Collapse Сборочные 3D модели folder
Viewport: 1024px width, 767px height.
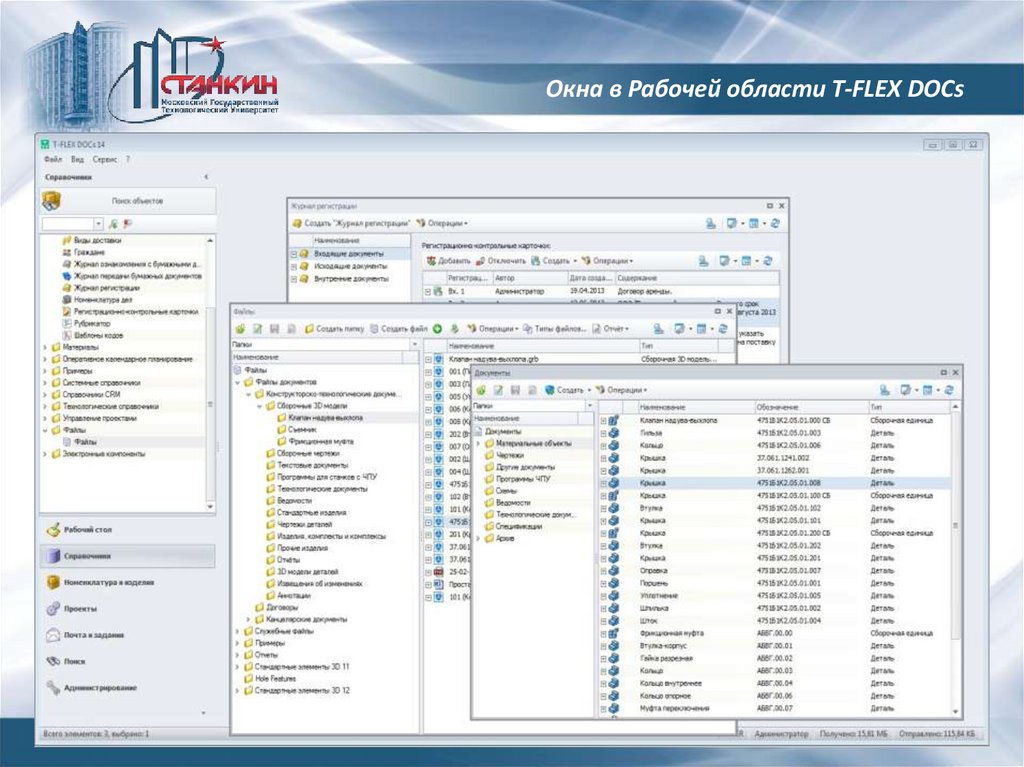point(259,406)
